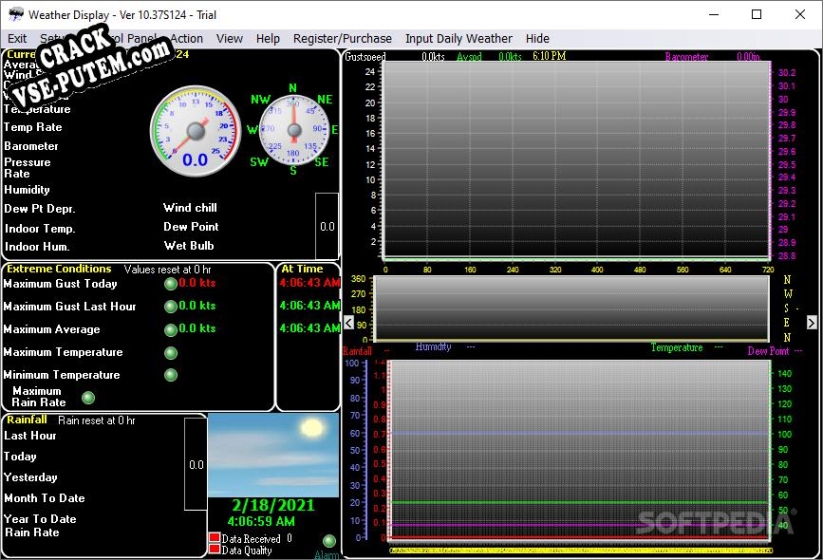Click the right arrow beside direction graph
The height and width of the screenshot is (560, 823).
coord(811,322)
